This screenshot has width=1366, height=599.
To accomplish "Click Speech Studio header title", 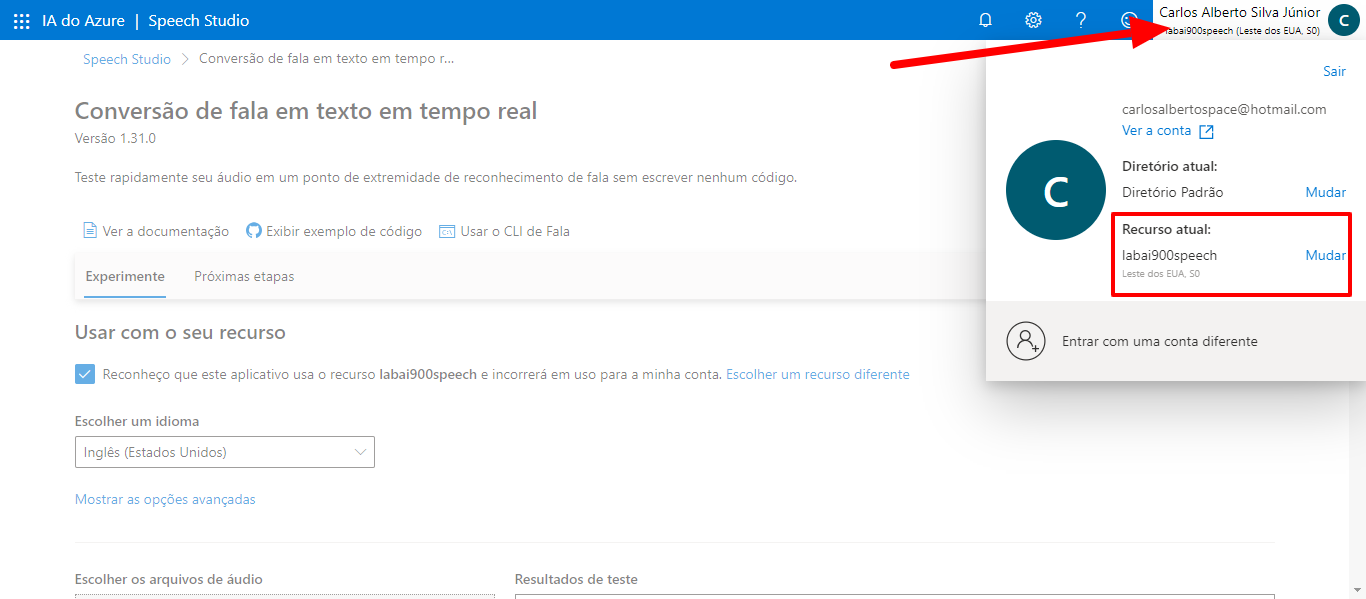I will [x=199, y=20].
